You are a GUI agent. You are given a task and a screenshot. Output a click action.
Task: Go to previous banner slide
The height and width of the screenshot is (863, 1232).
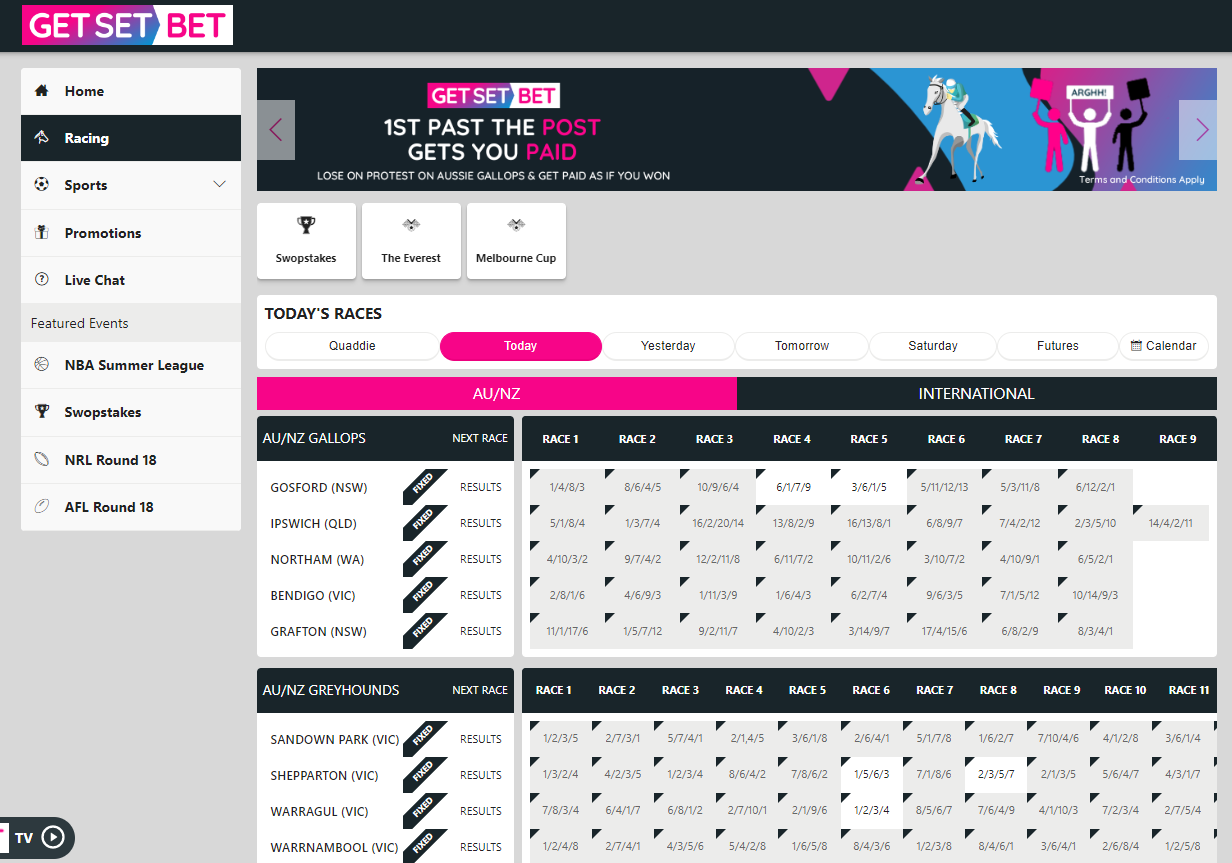pos(276,130)
